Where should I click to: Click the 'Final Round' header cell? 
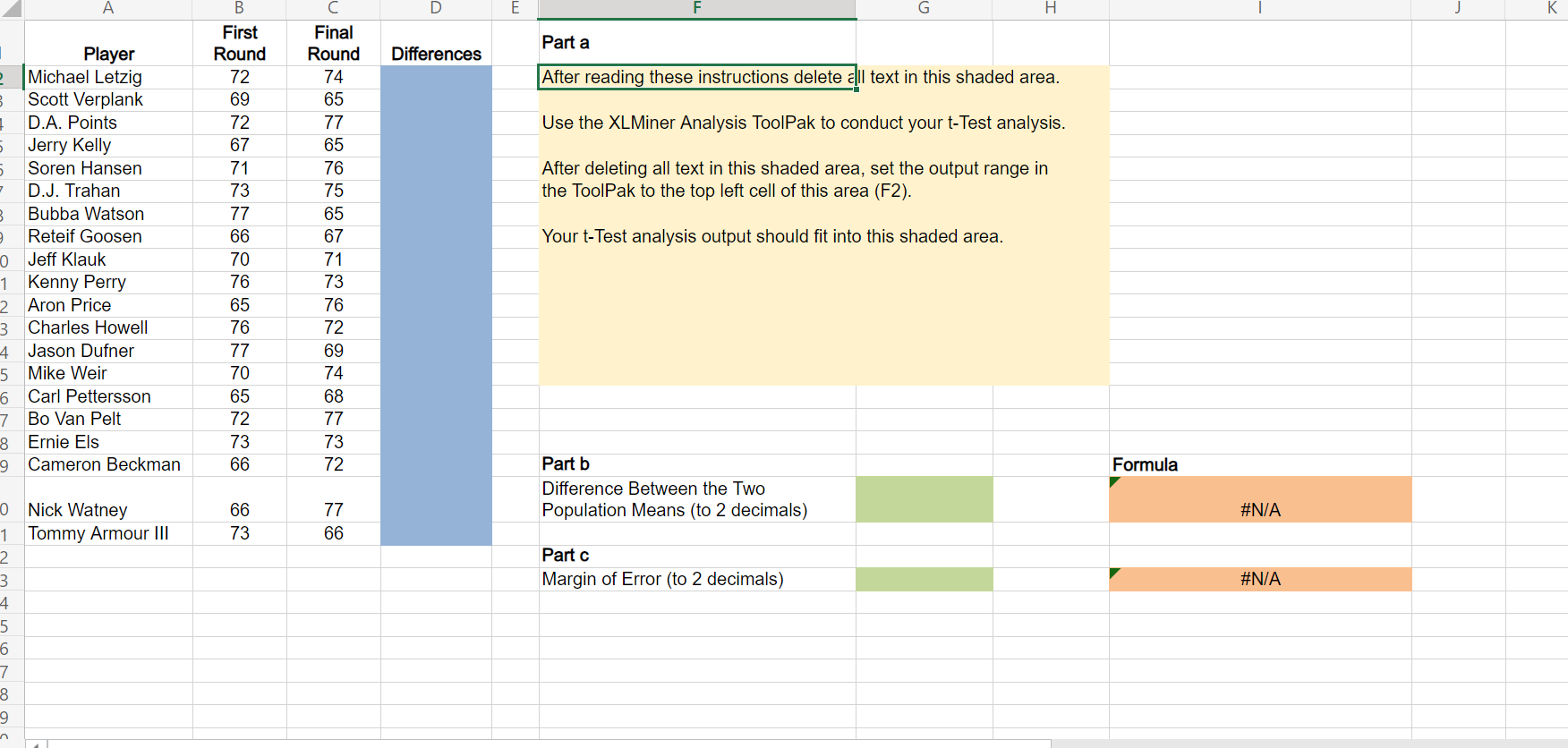click(334, 43)
